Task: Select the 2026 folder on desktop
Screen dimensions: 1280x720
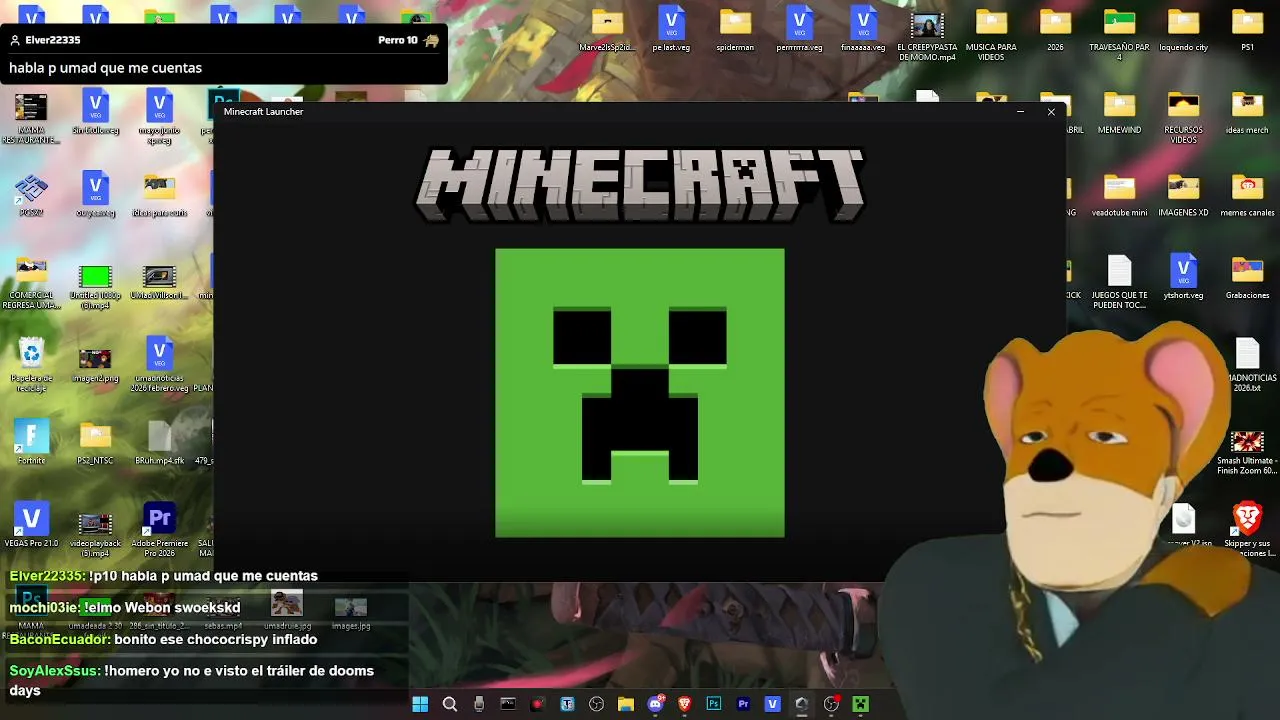Action: pos(1055,30)
